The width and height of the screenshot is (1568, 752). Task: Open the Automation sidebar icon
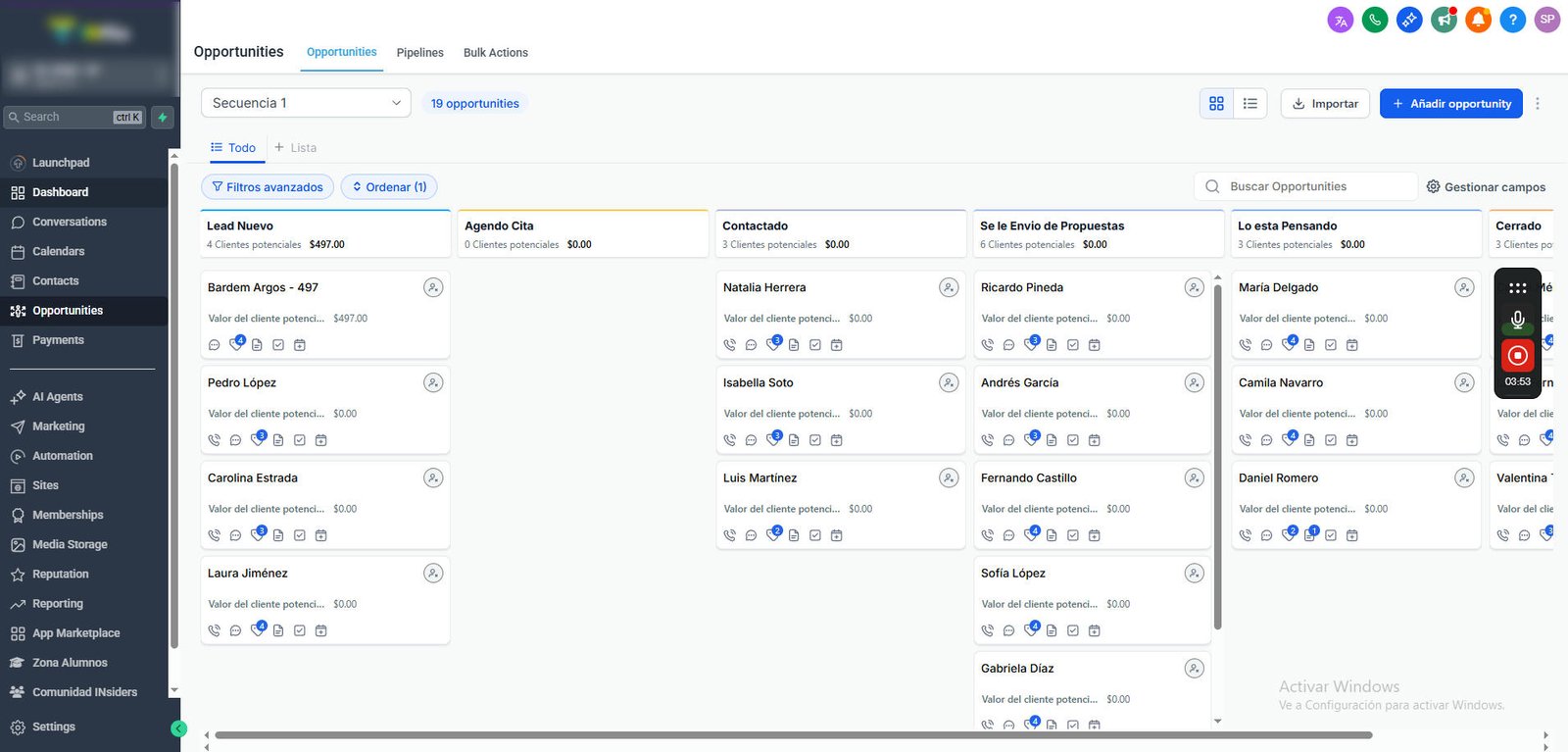point(18,457)
